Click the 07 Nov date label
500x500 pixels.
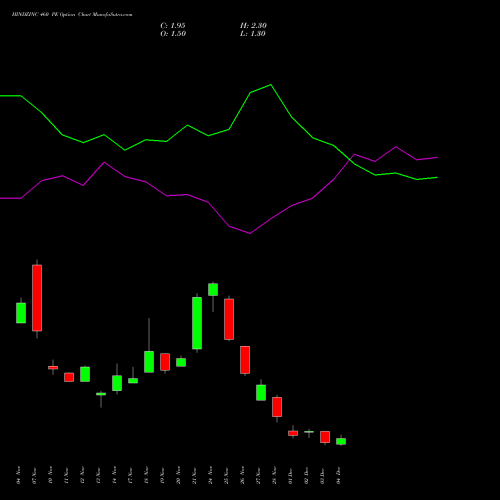34,476
